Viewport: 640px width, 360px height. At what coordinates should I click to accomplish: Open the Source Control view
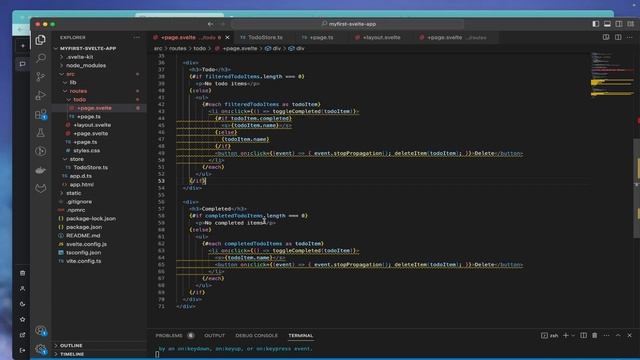tap(40, 76)
